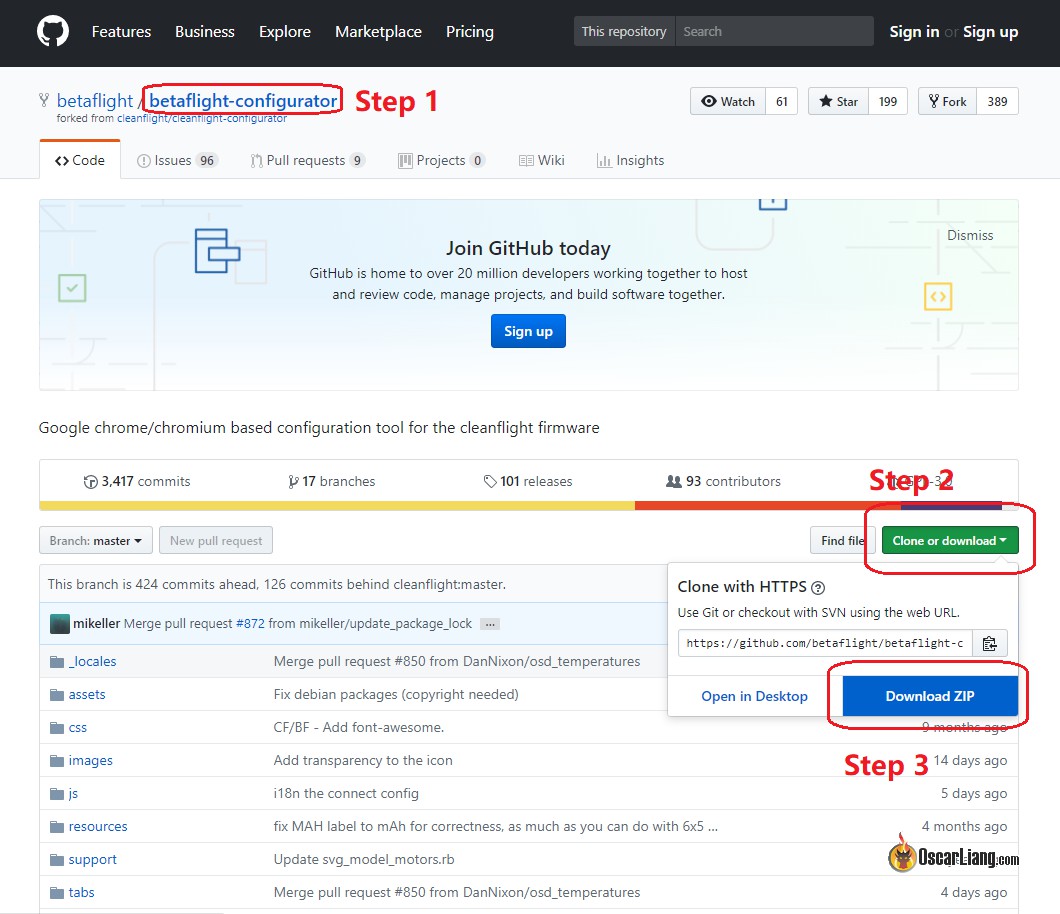Open the Insights tab
Viewport: 1060px width, 914px height.
(x=630, y=160)
